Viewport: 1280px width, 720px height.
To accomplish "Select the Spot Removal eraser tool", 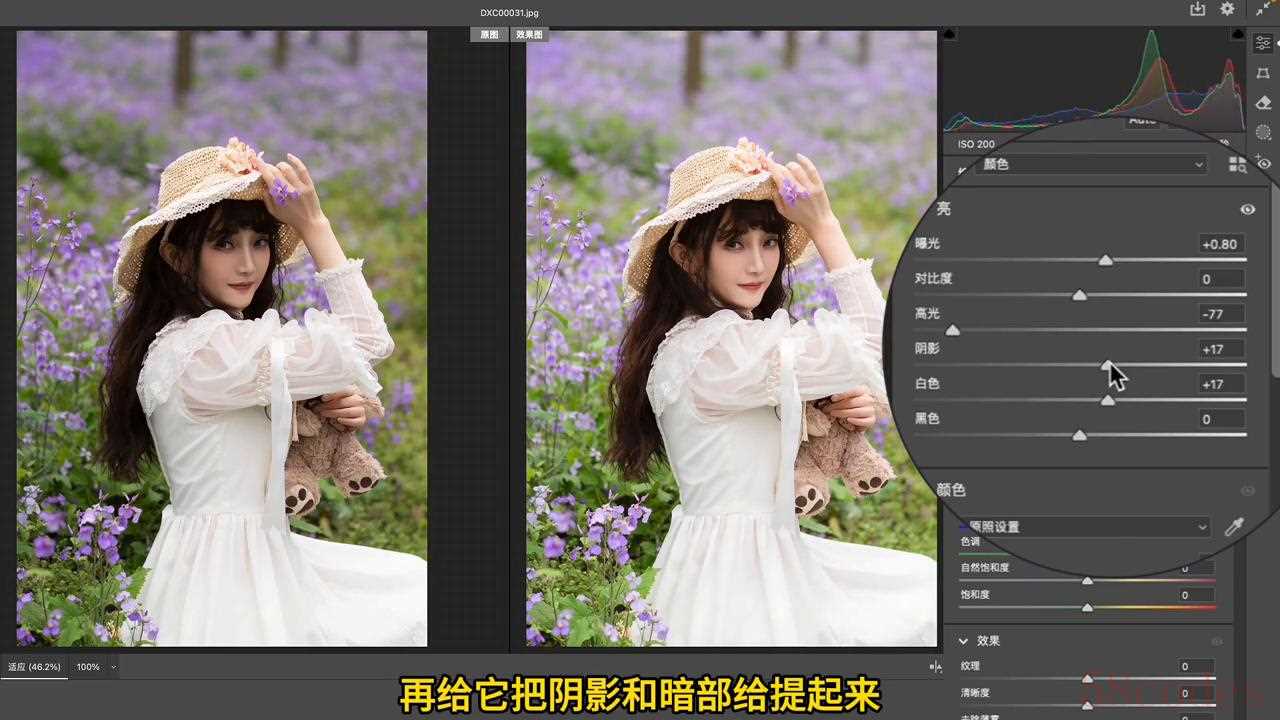I will [1263, 102].
